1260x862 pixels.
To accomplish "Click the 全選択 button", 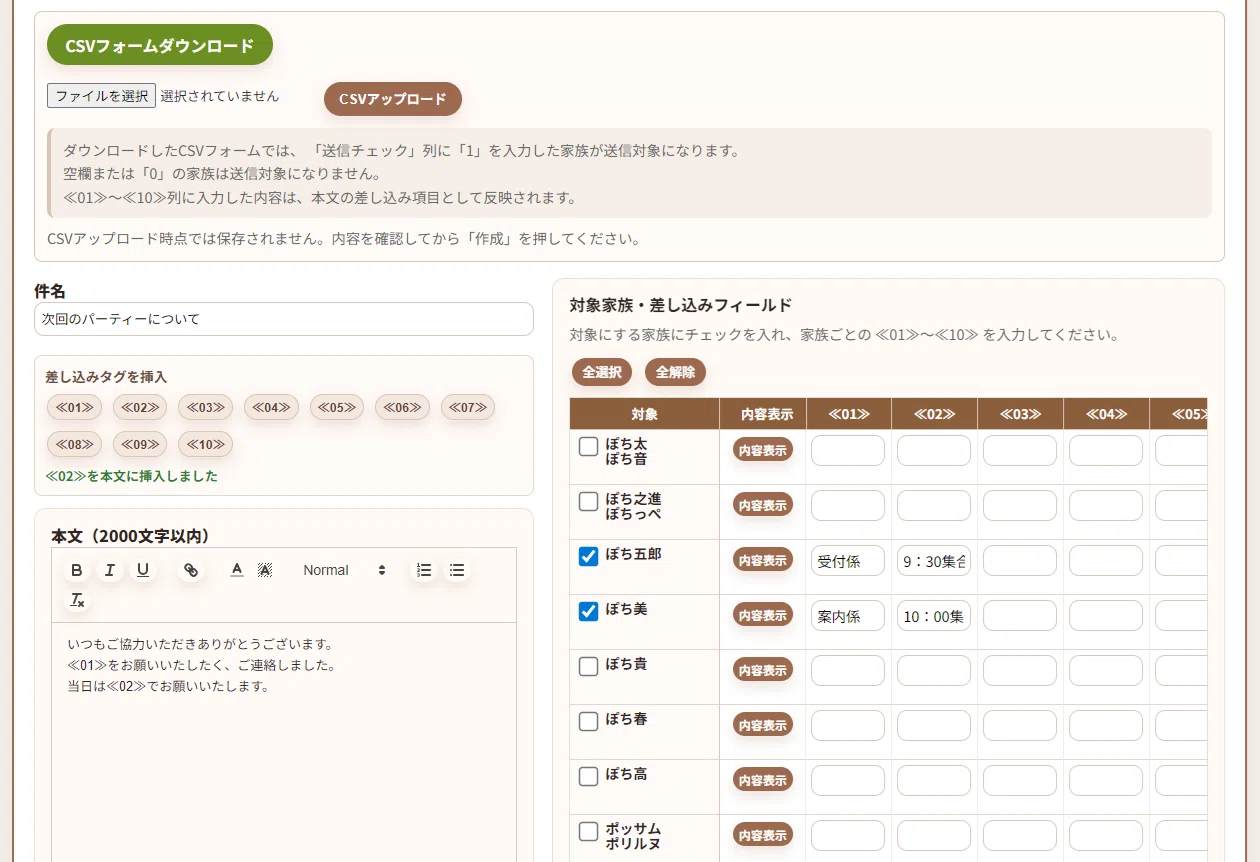I will tap(602, 372).
